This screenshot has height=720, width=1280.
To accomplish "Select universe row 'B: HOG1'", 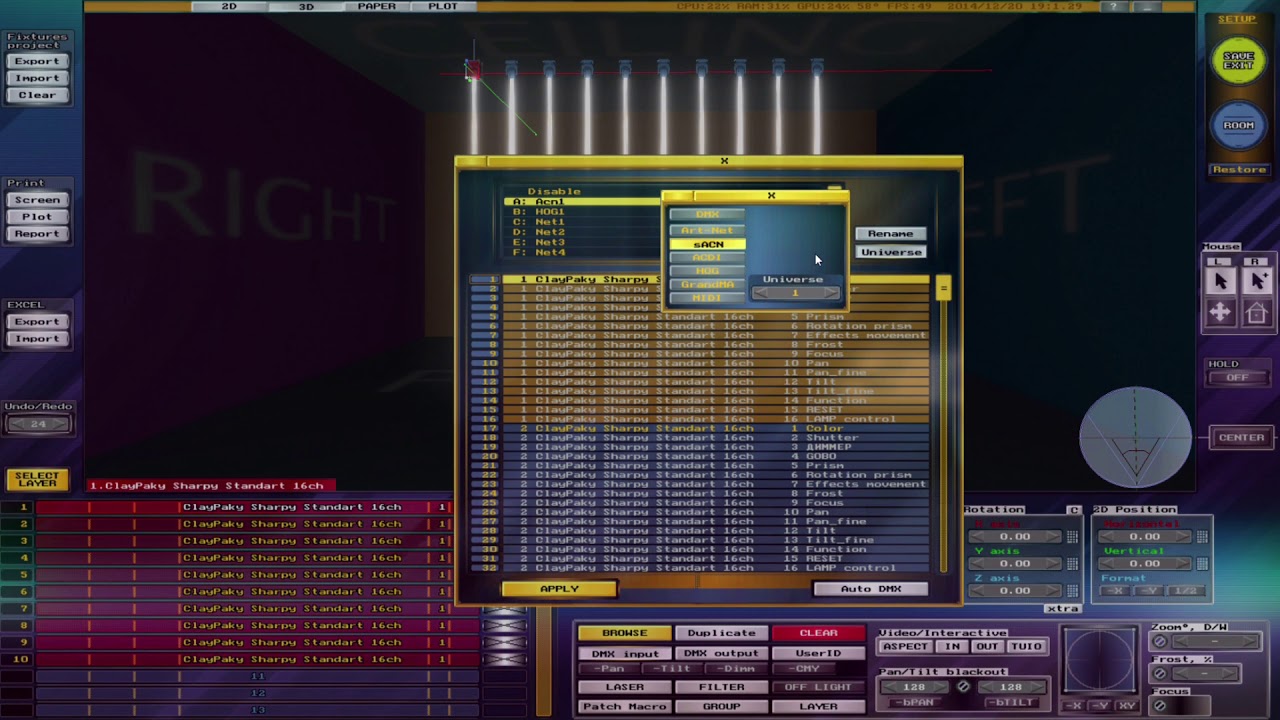I will 582,212.
